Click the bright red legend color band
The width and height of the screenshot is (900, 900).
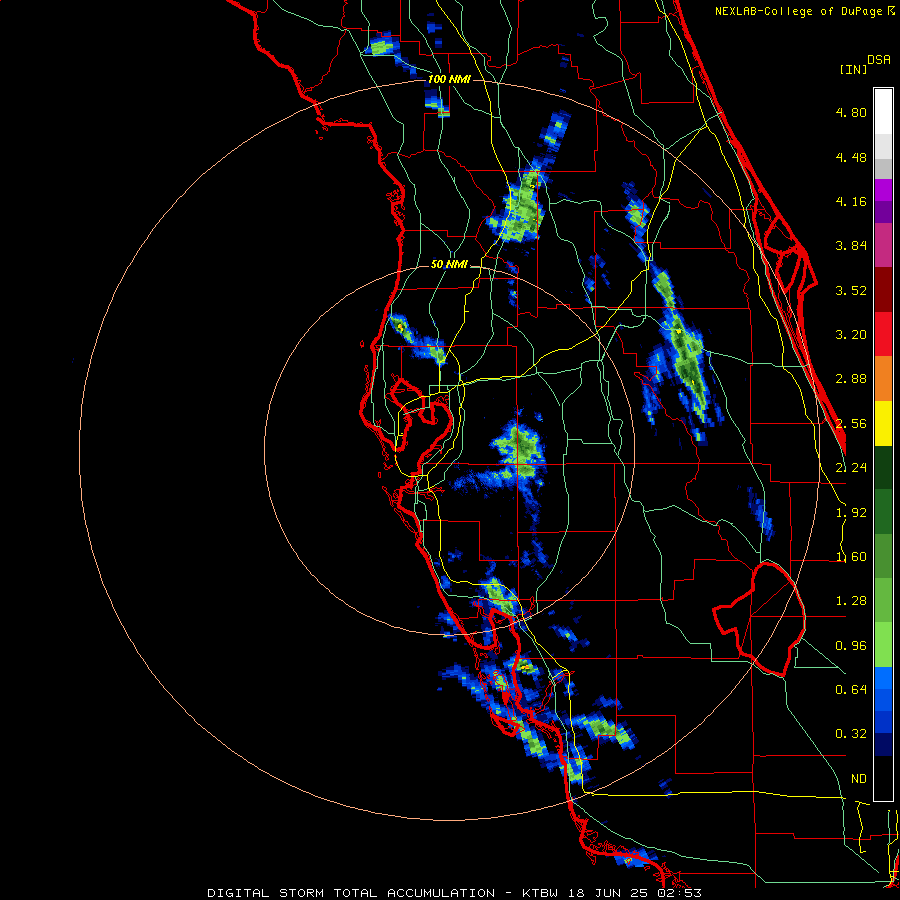point(883,334)
